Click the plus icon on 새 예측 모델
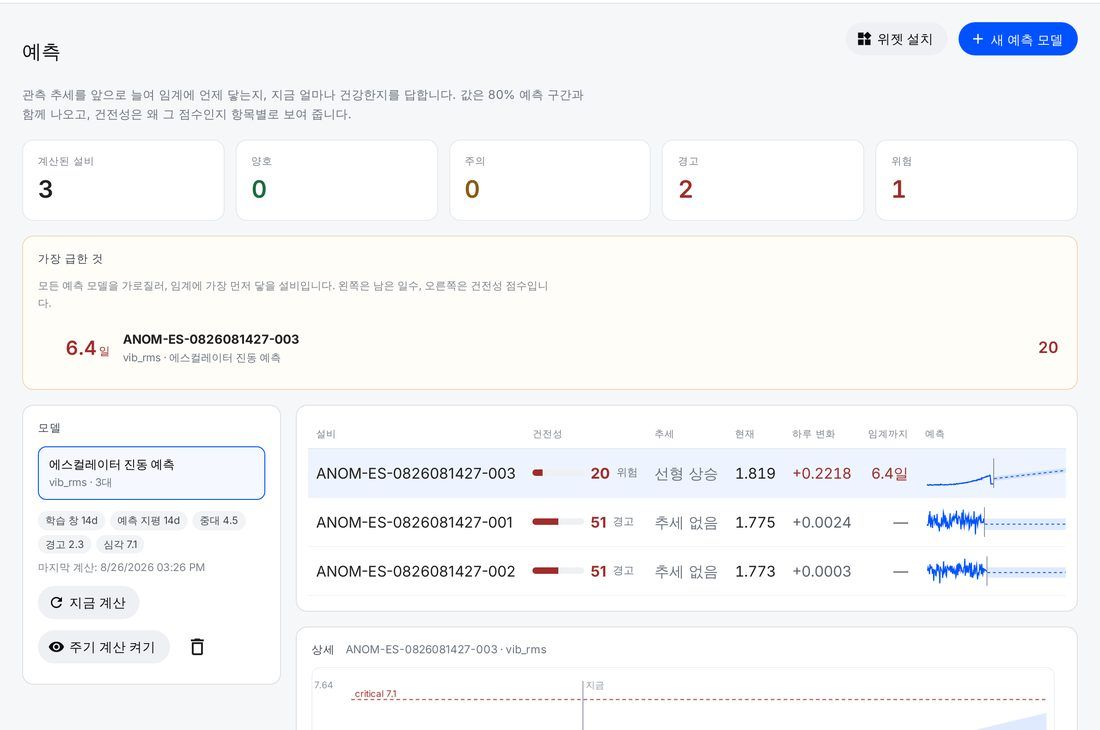This screenshot has width=1100, height=730. pyautogui.click(x=977, y=39)
